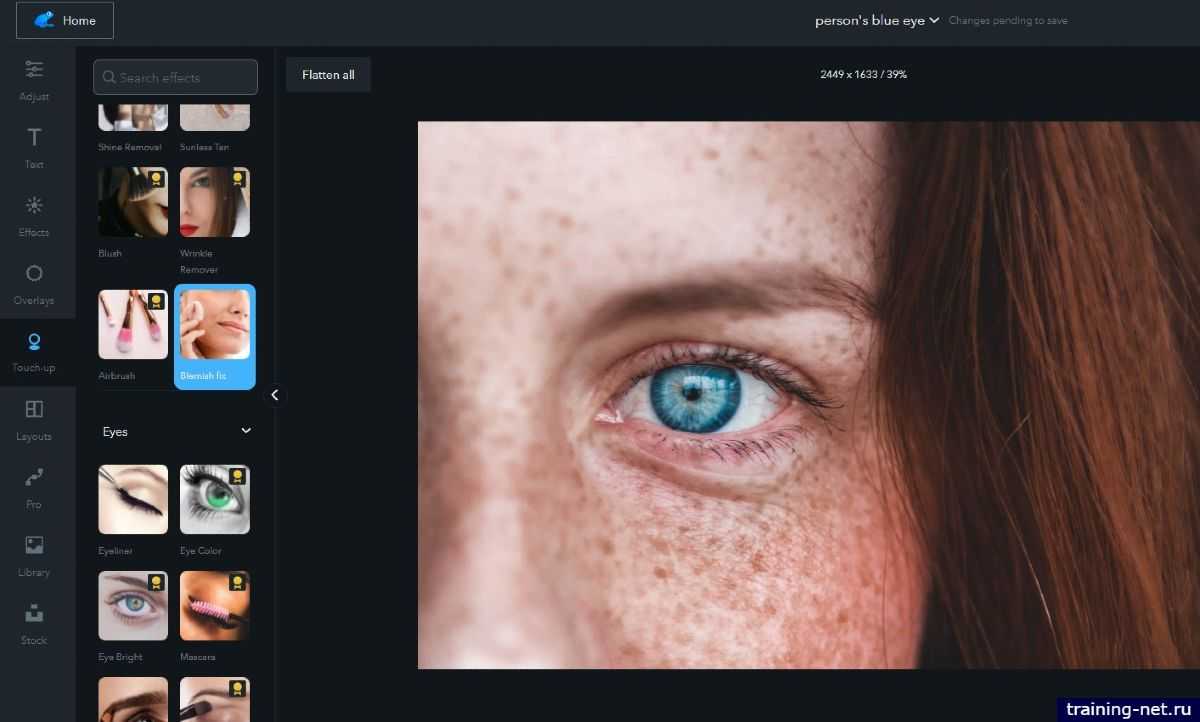Image resolution: width=1200 pixels, height=722 pixels.
Task: Collapse the effects side panel arrow
Action: tap(275, 395)
